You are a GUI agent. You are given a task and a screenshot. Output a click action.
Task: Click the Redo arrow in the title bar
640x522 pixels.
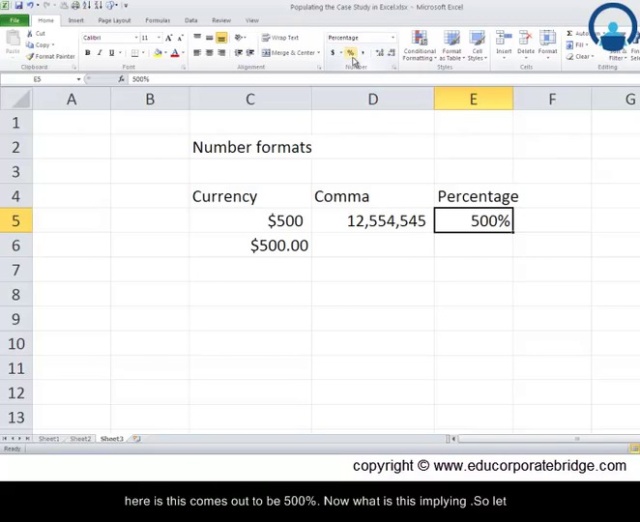tap(47, 6)
